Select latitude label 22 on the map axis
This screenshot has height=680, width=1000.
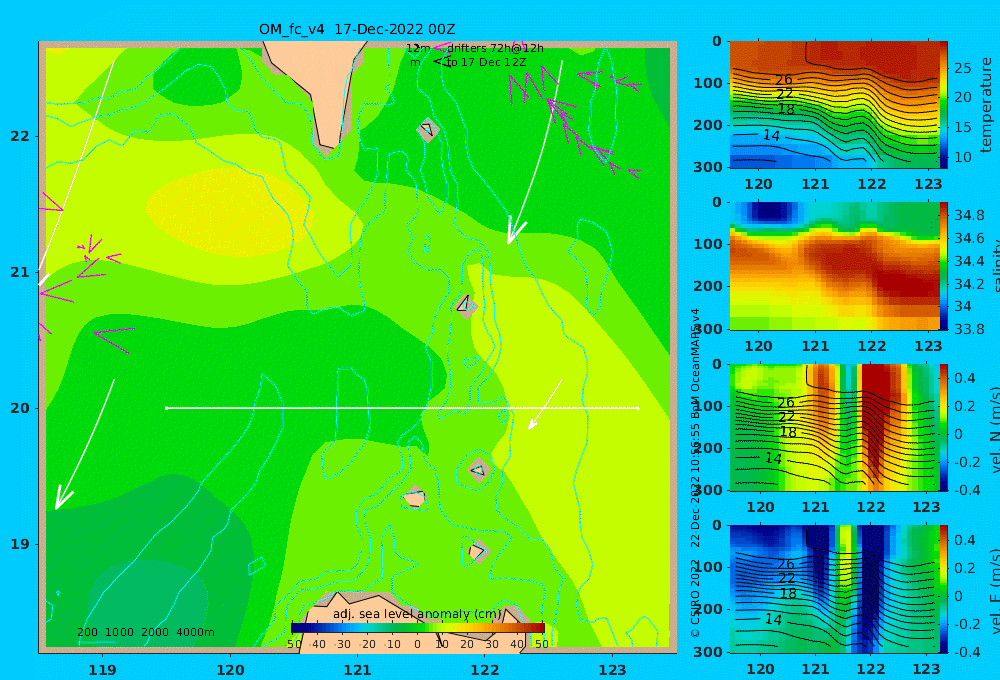pyautogui.click(x=20, y=136)
